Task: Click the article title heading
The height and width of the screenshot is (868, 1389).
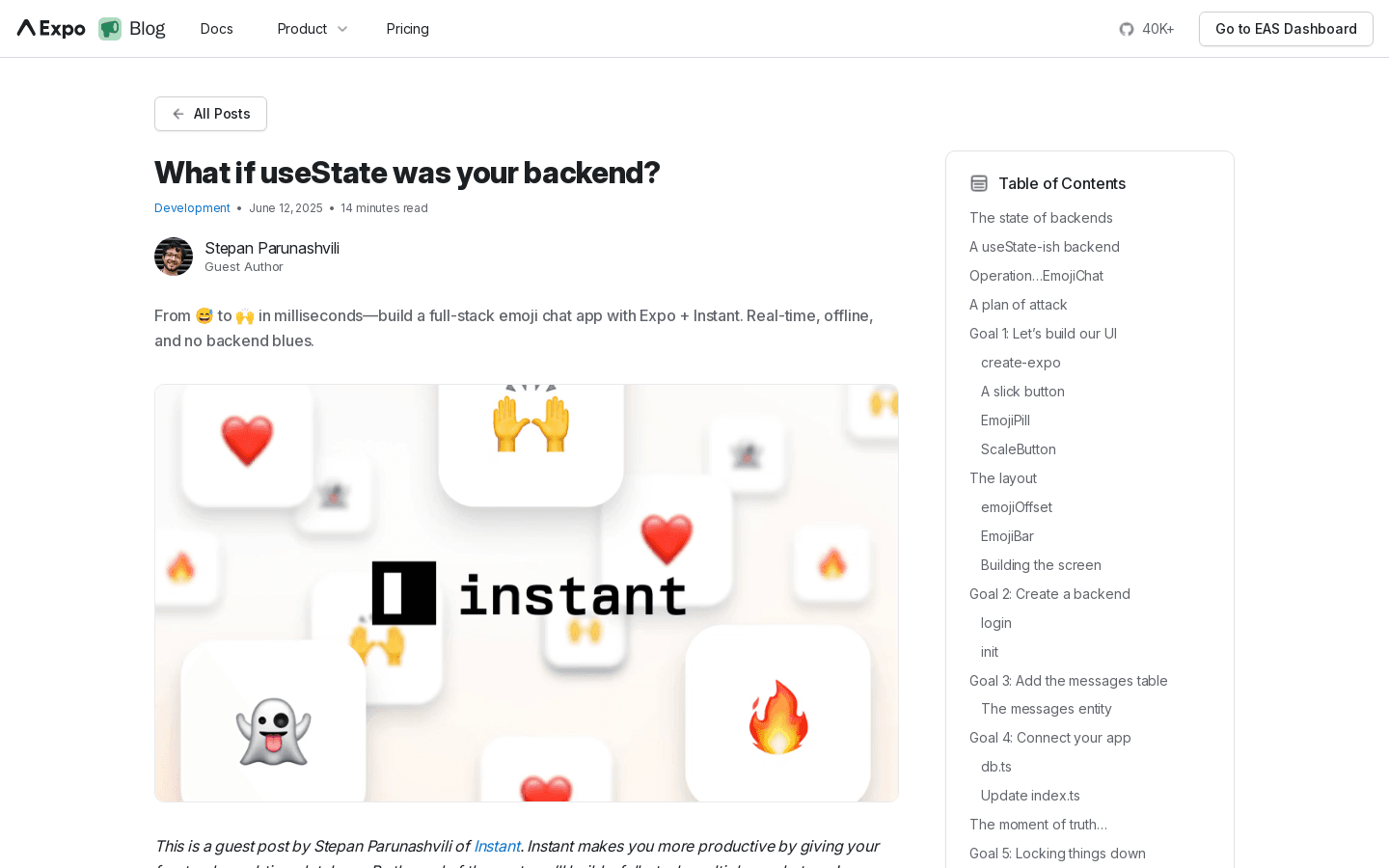Action: click(x=407, y=173)
